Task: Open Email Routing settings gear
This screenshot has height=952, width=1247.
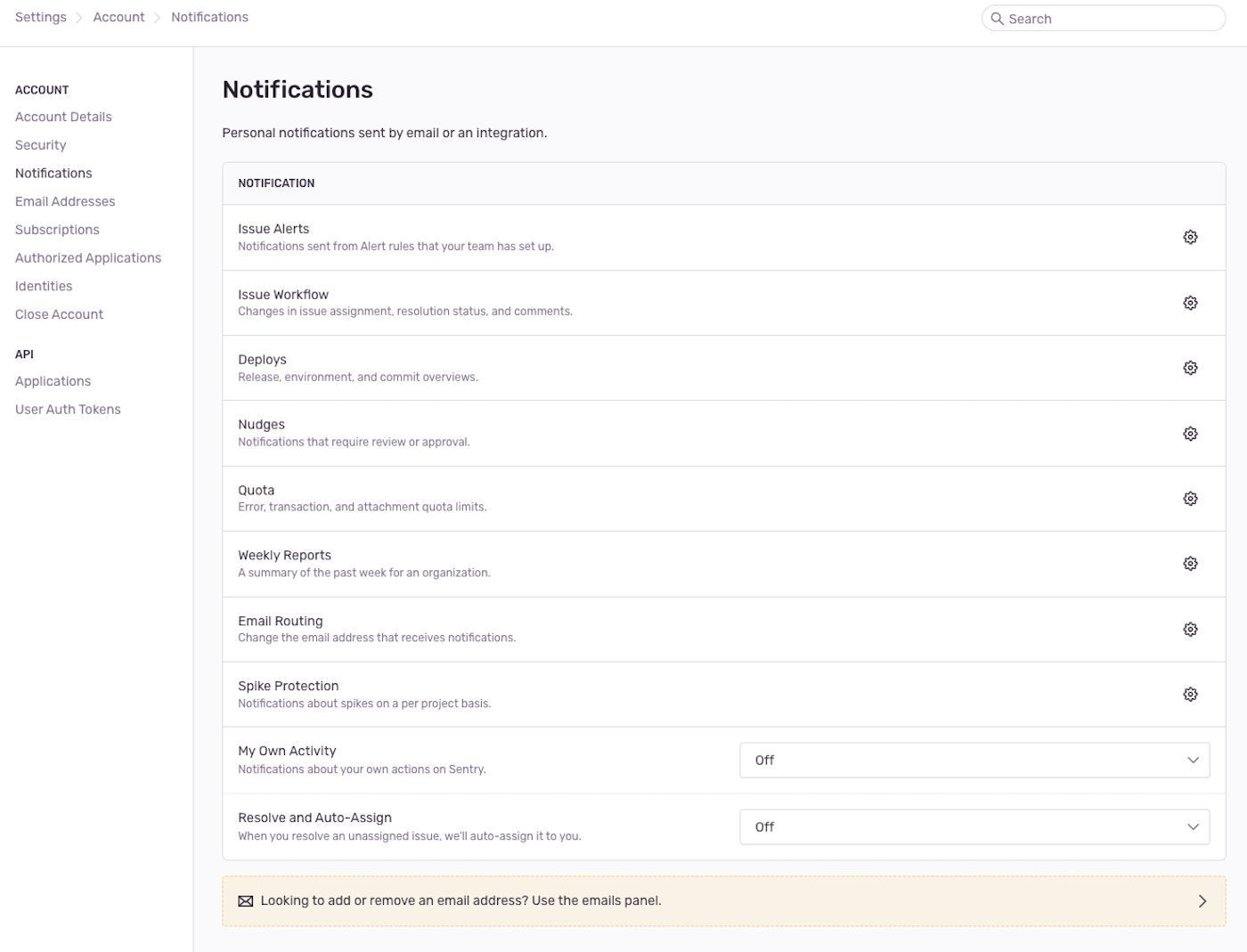Action: tap(1190, 629)
